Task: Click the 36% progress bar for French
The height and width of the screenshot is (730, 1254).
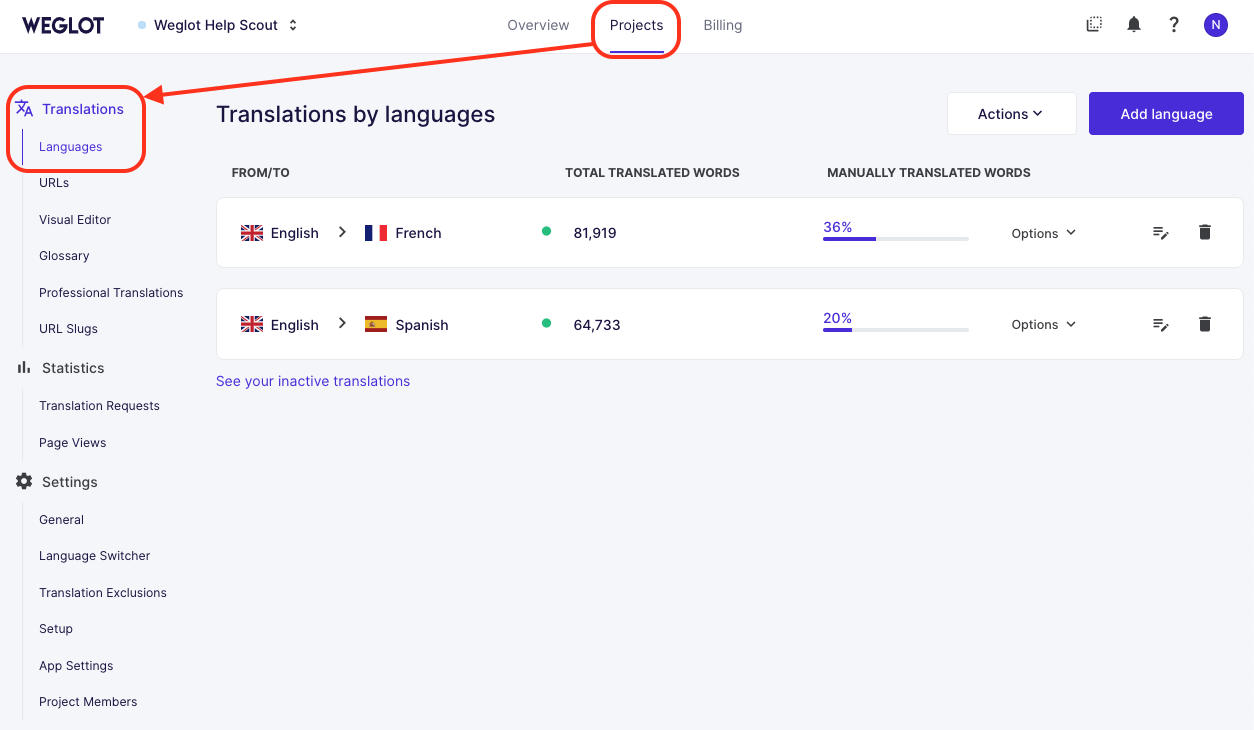Action: point(895,239)
